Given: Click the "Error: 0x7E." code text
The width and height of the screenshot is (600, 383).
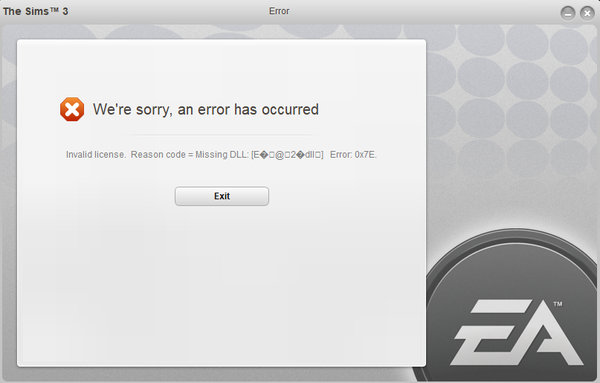Looking at the screenshot, I should 353,155.
